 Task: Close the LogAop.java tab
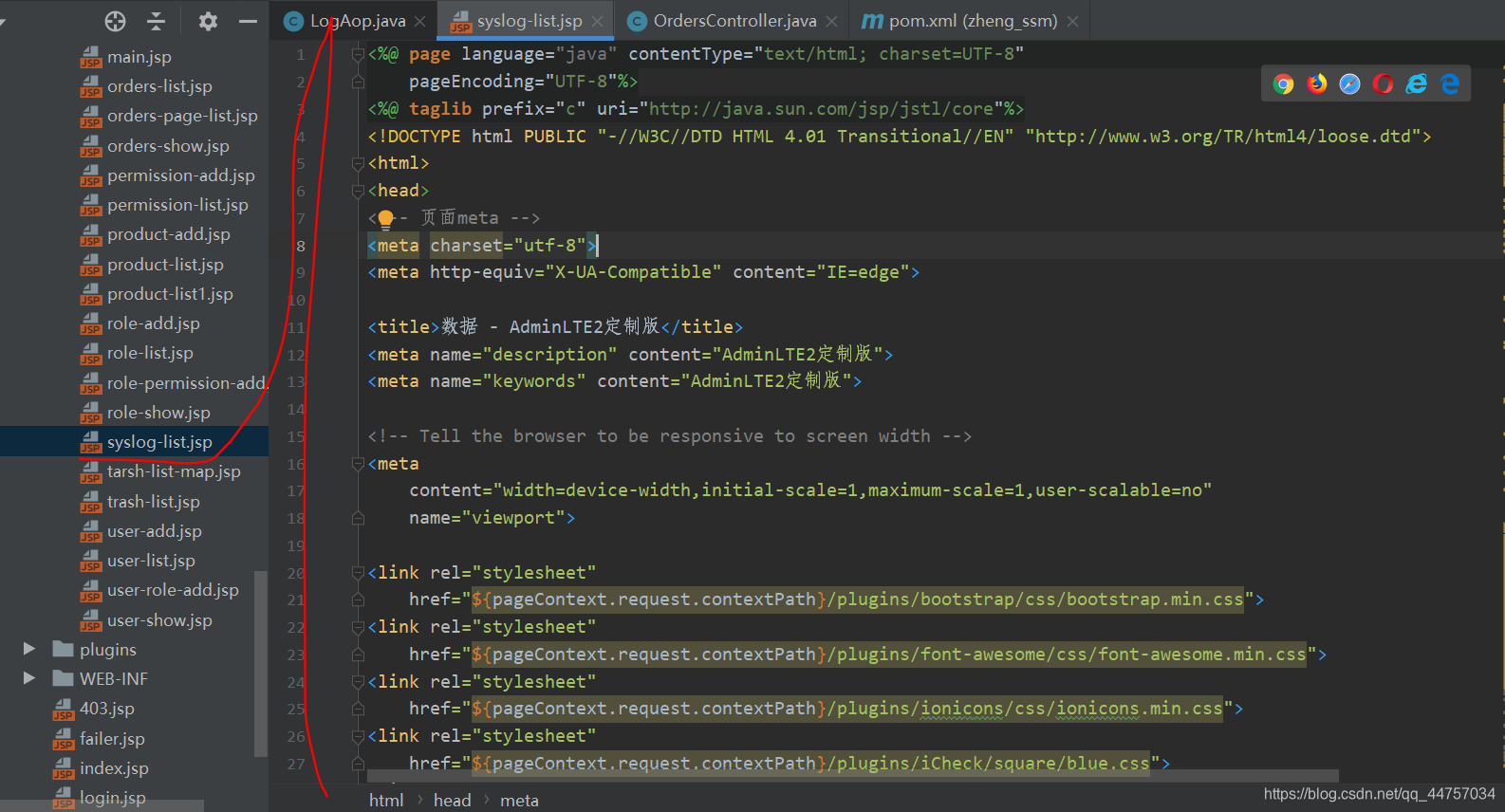pyautogui.click(x=420, y=21)
